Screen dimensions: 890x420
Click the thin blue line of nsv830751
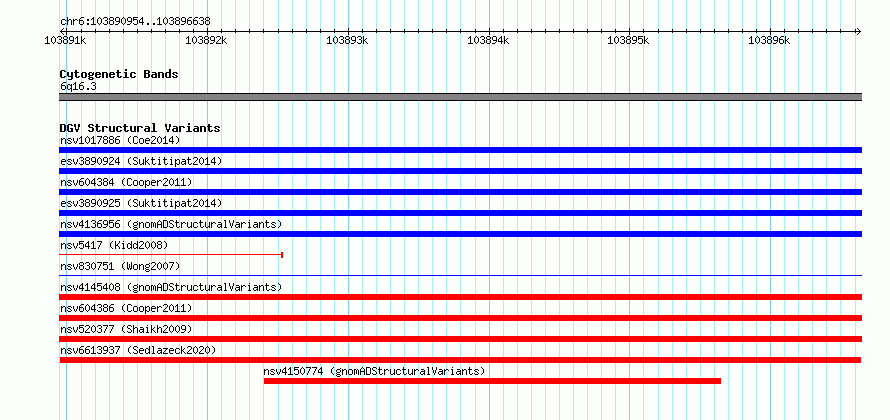pos(460,276)
